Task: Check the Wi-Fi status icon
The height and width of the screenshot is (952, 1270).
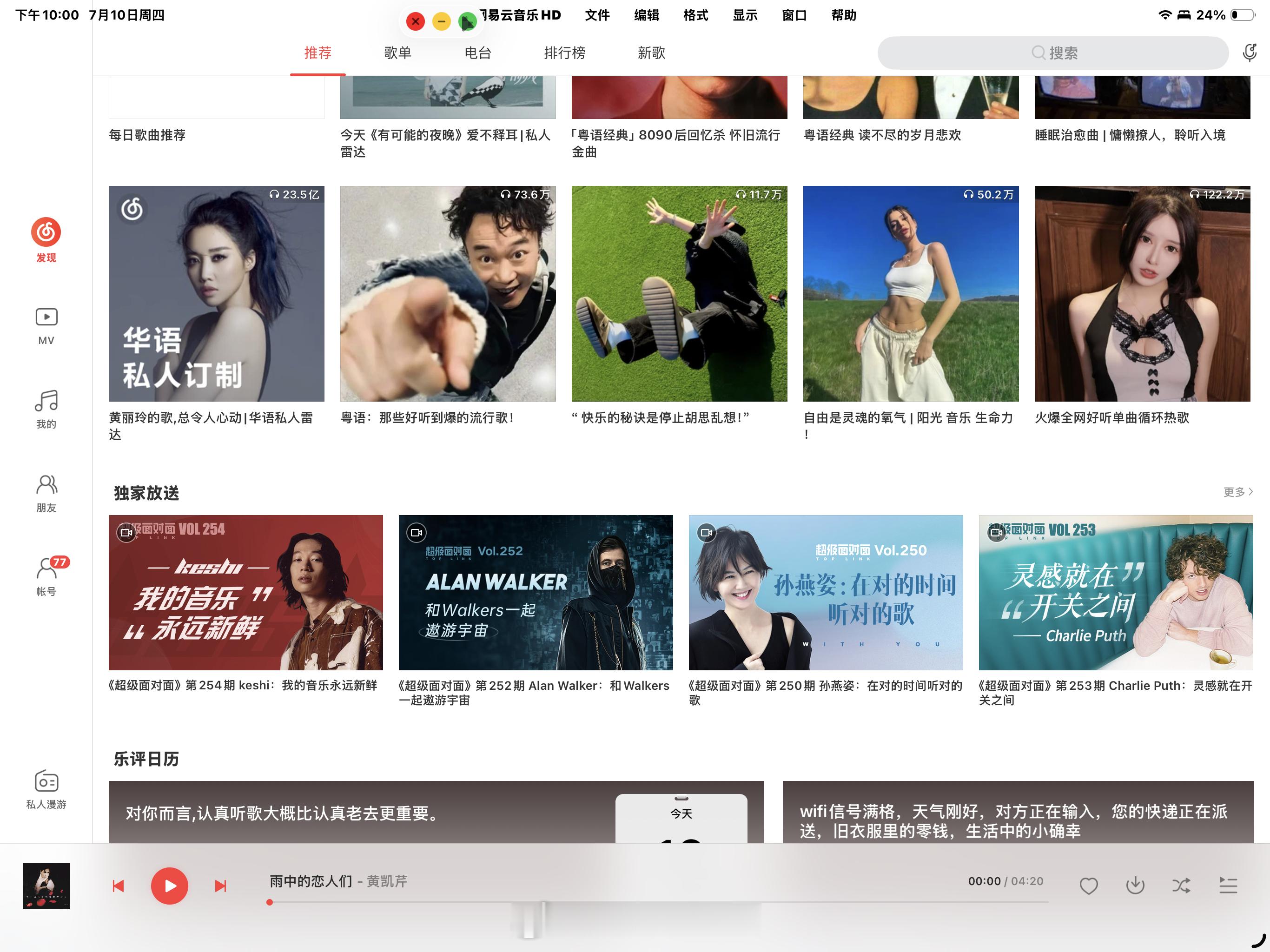Action: pos(1165,15)
